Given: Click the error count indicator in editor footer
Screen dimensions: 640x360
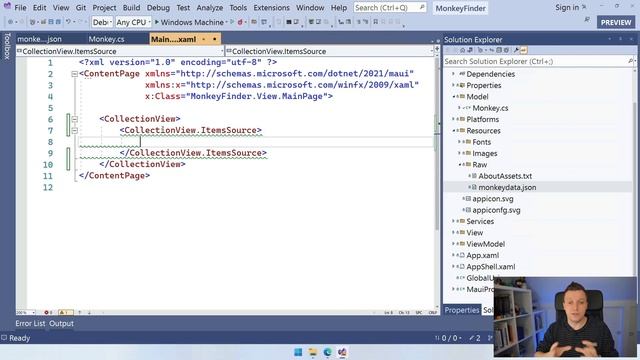Looking at the screenshot, I should 48,313.
